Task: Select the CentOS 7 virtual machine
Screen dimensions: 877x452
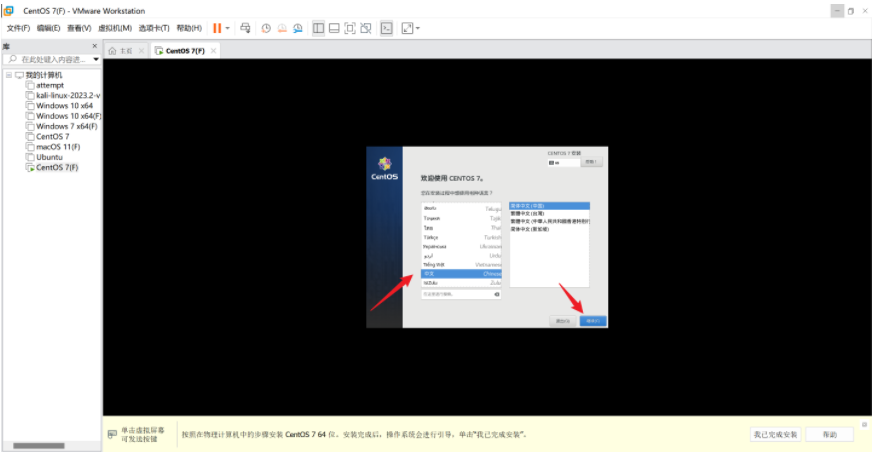Action: point(53,136)
